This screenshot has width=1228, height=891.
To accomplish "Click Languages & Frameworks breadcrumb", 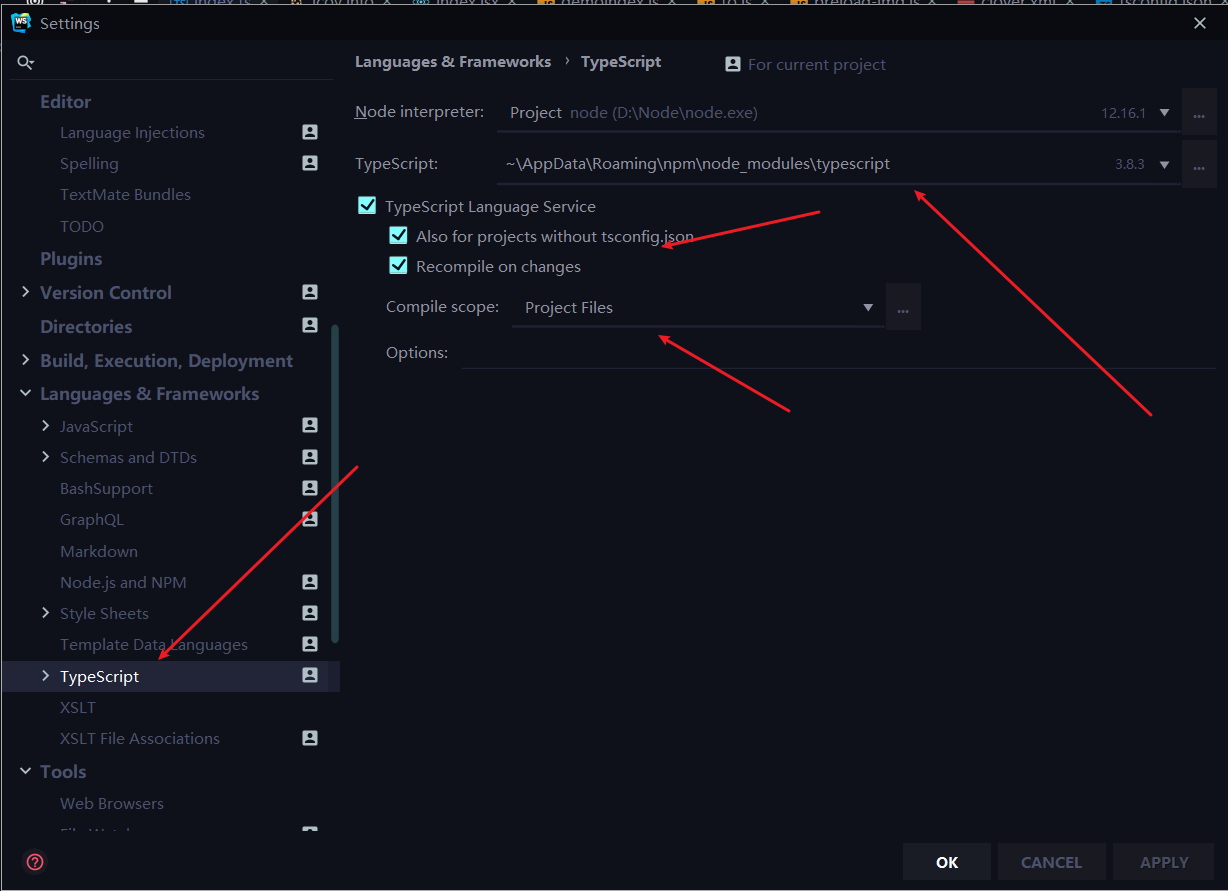I will 453,61.
